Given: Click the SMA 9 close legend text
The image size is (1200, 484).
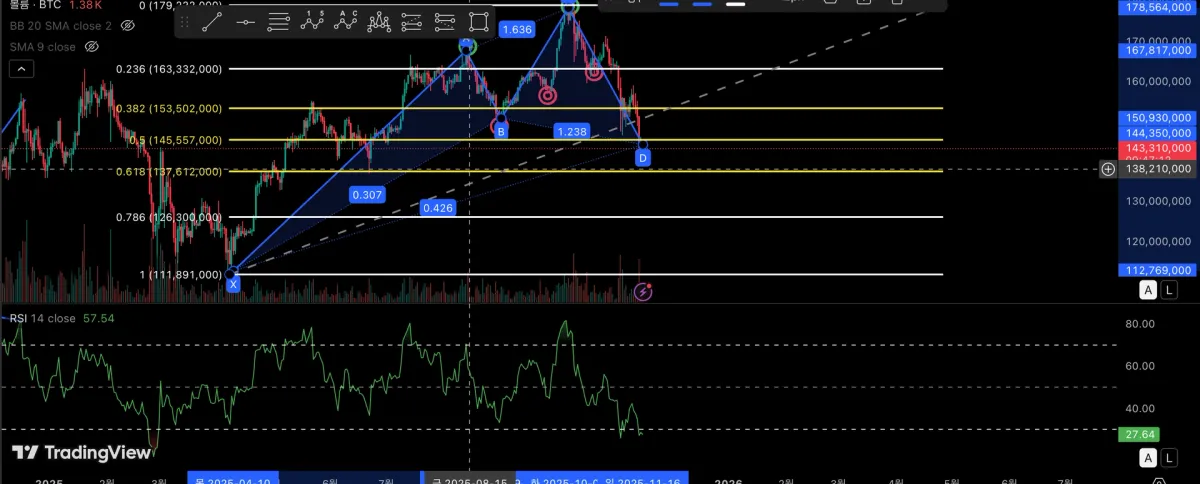Looking at the screenshot, I should 43,46.
